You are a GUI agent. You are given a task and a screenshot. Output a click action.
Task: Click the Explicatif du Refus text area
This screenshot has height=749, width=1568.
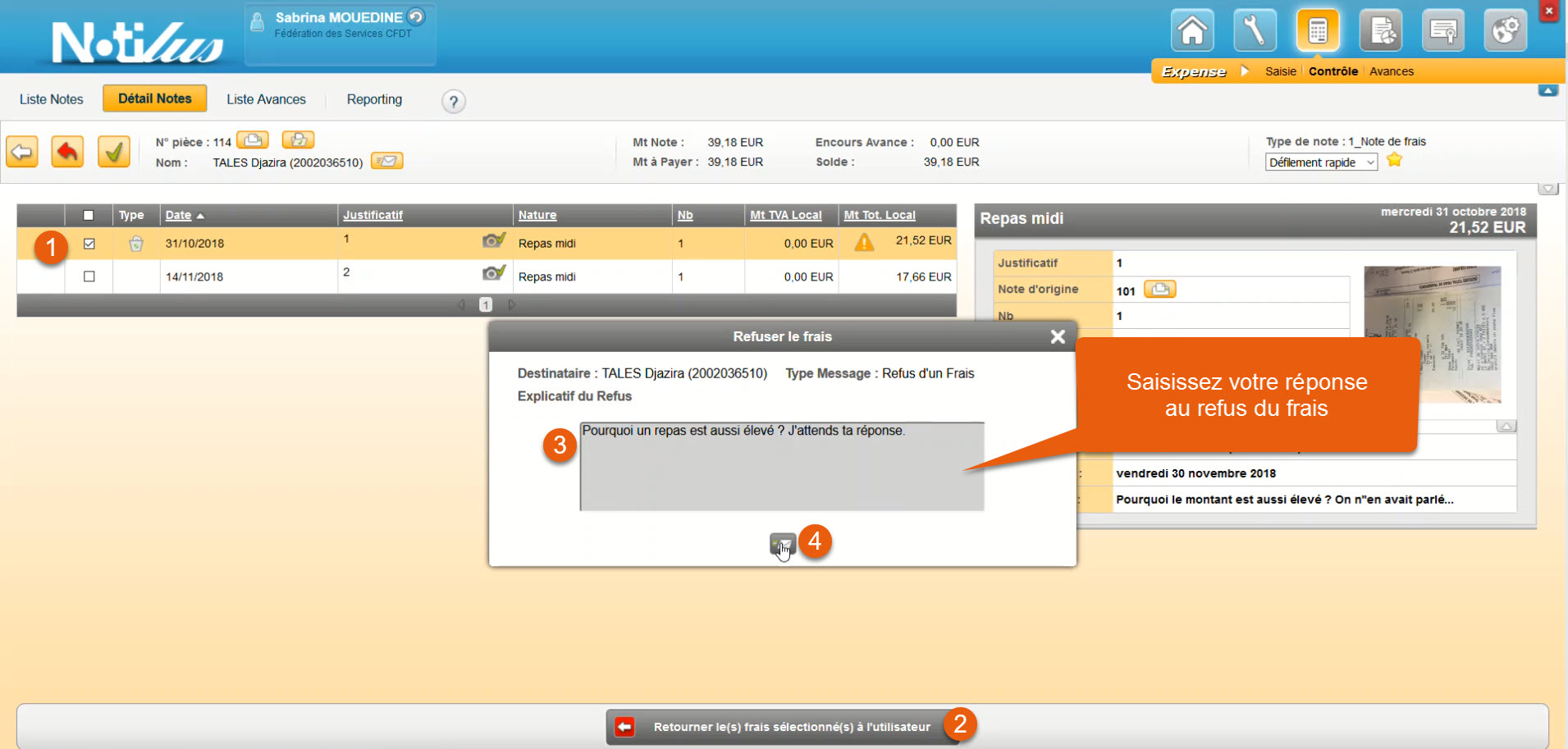pos(781,466)
